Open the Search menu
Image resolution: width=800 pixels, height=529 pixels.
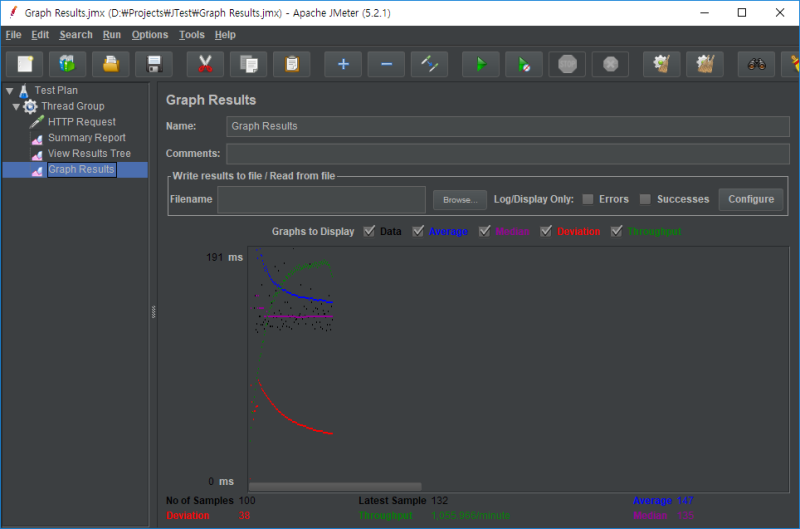76,35
